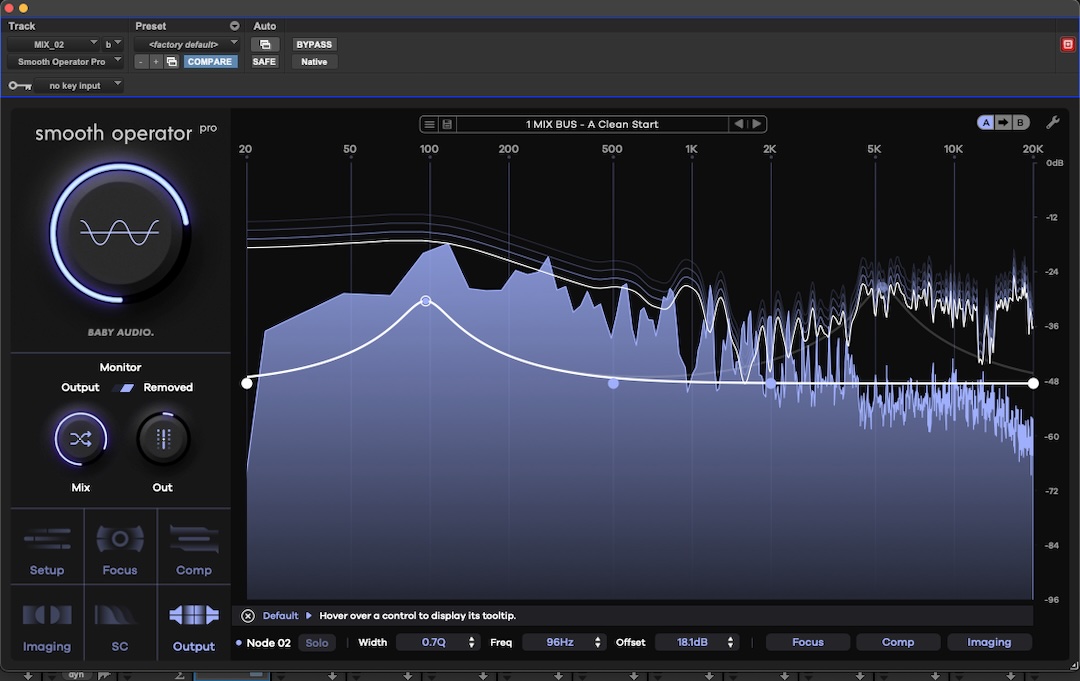Click the close X beside Default tooltip

[248, 616]
